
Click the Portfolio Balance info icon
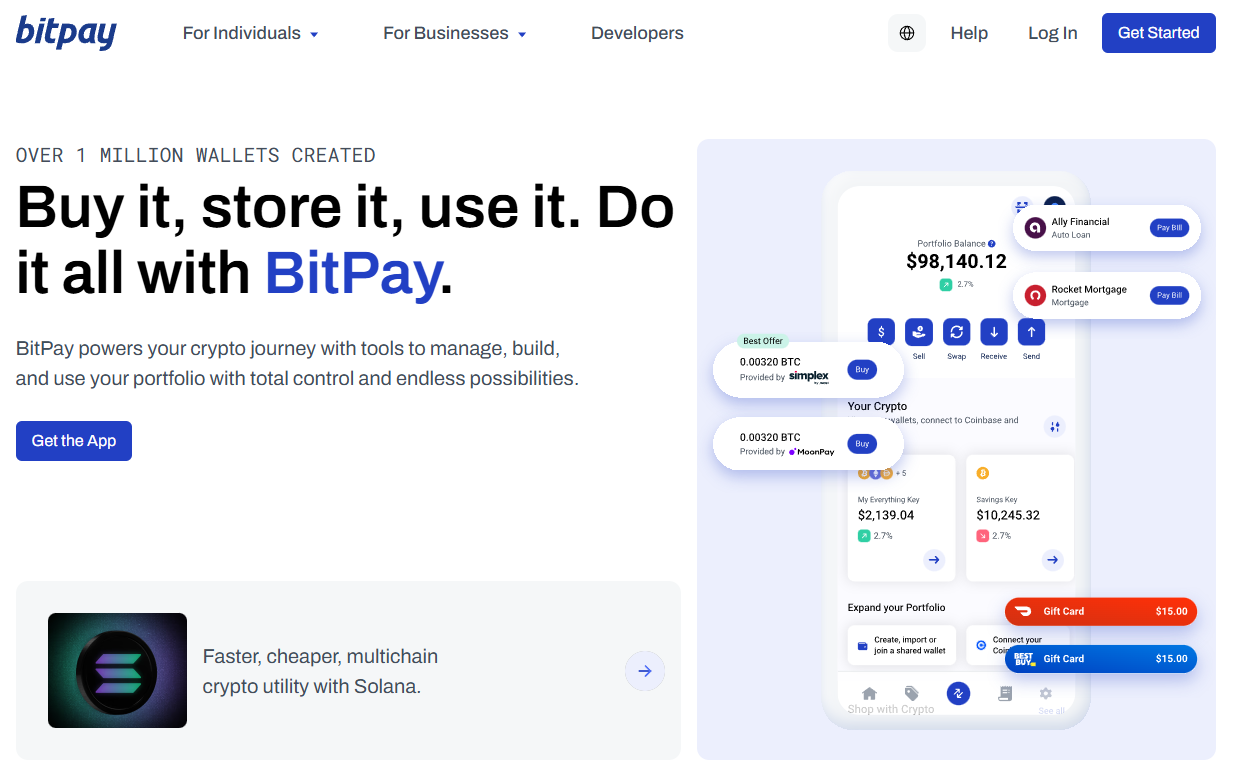tap(992, 243)
